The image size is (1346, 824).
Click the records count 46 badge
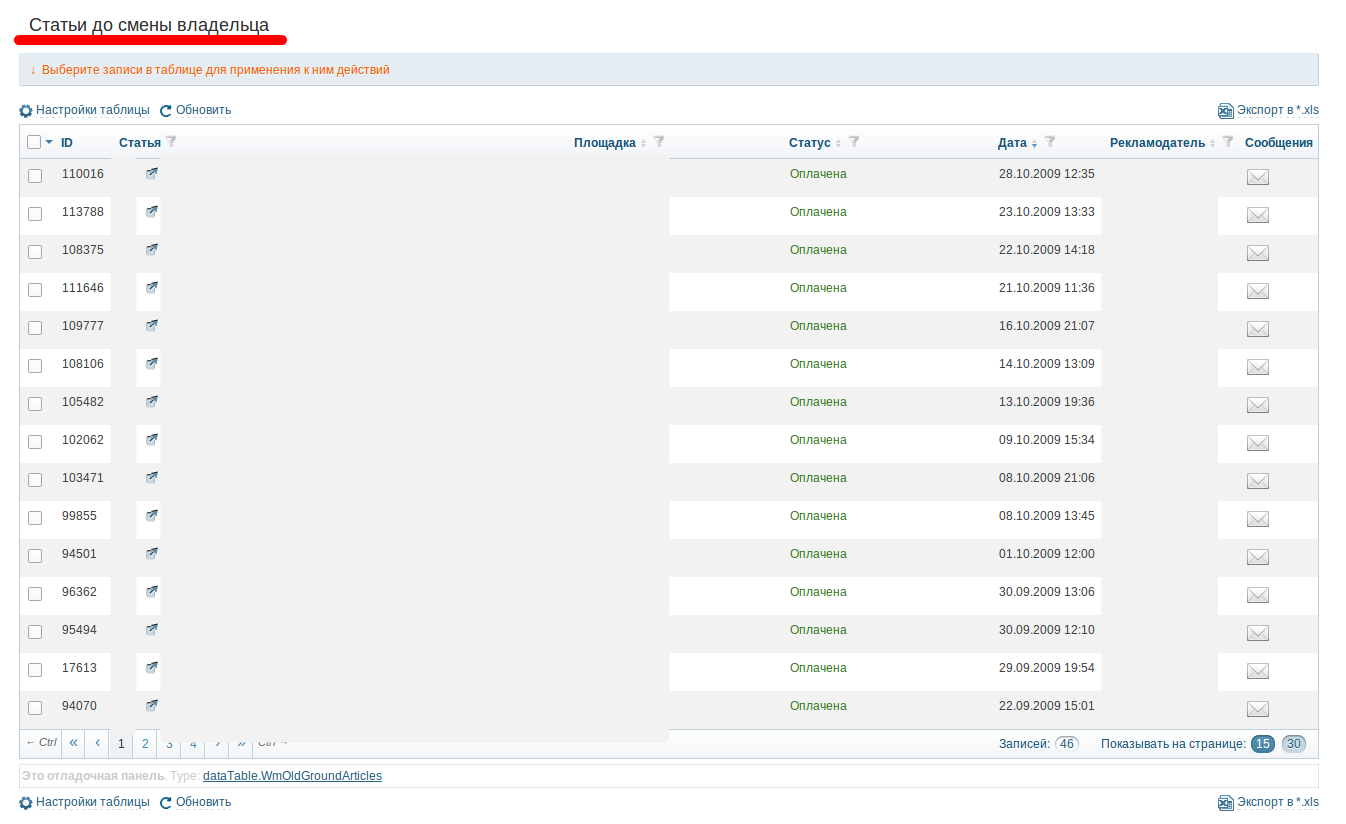1067,743
